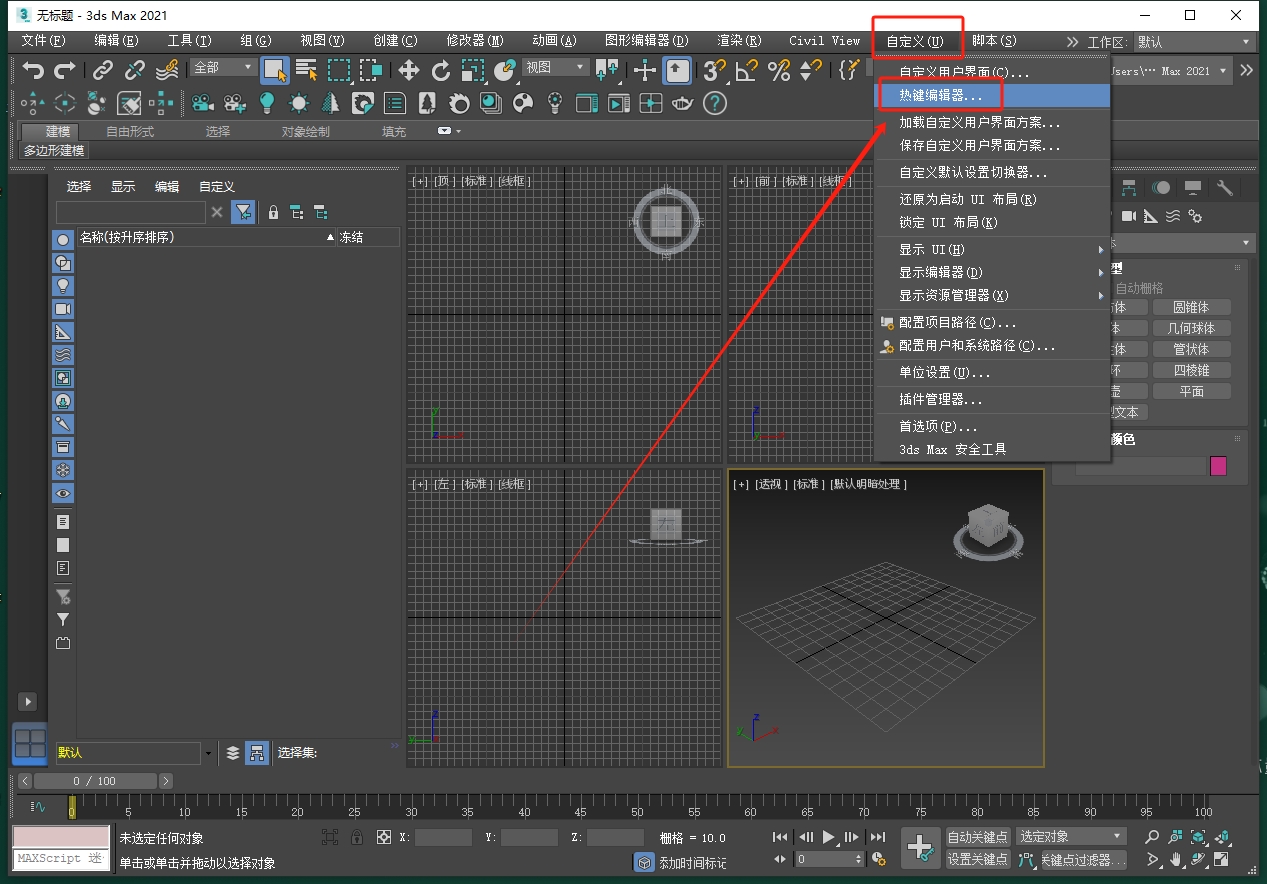1267x884 pixels.
Task: Click the 自动关键点 button
Action: tap(977, 836)
